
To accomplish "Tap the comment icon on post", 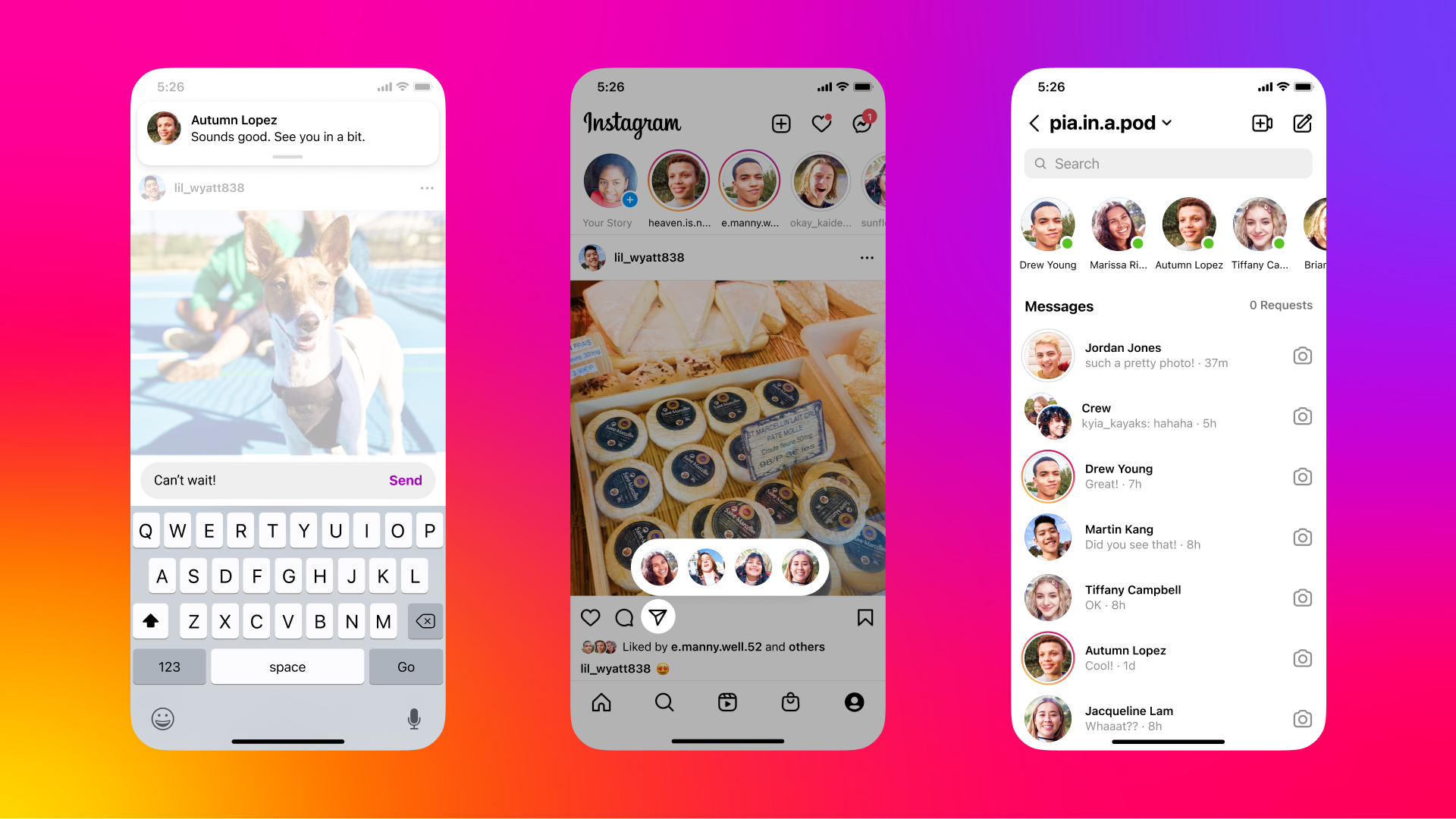I will coord(625,617).
